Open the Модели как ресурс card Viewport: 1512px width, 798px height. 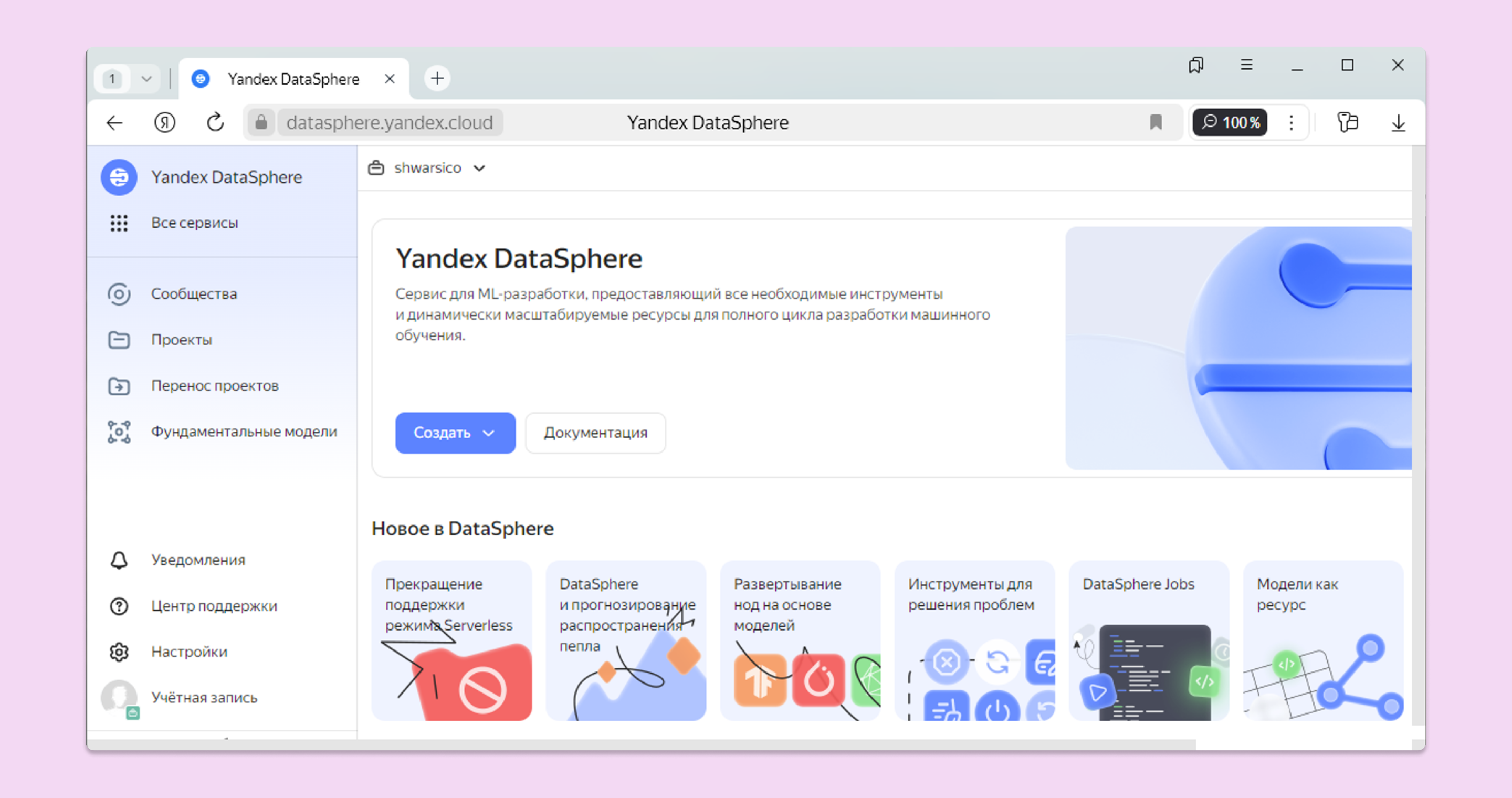pos(1324,640)
